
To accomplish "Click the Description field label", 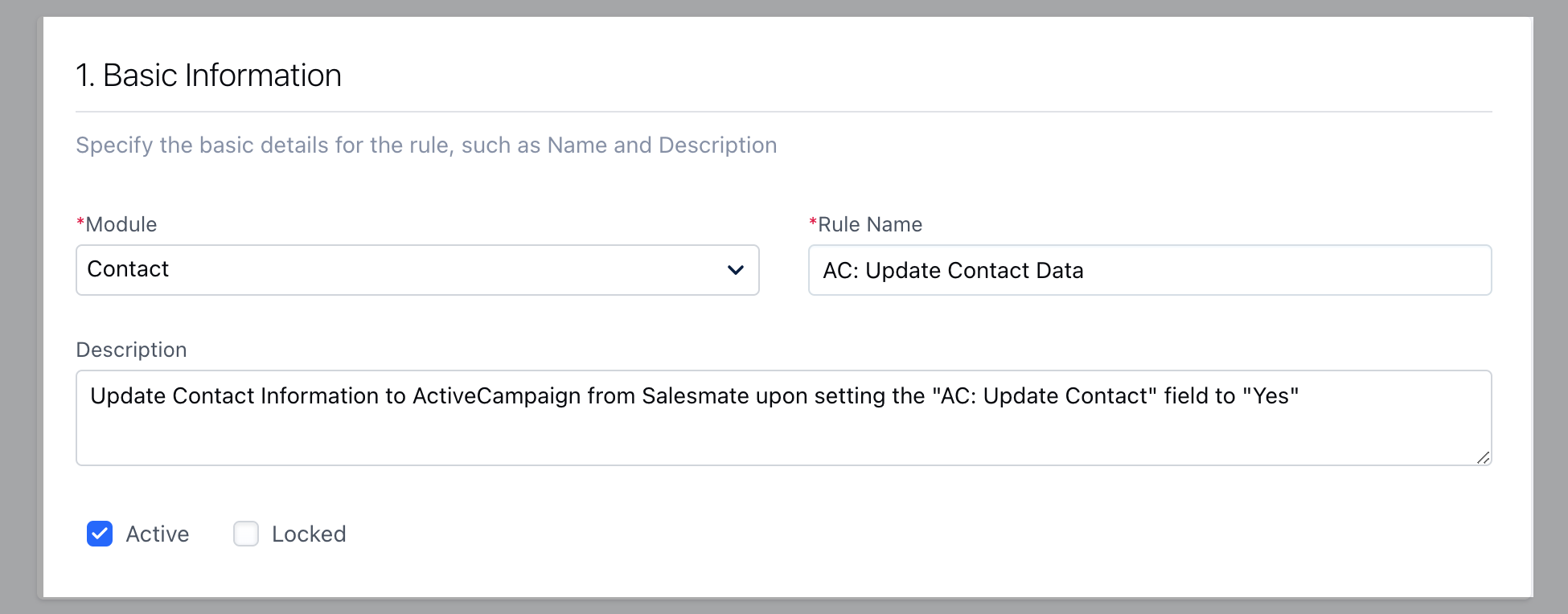I will pyautogui.click(x=131, y=350).
